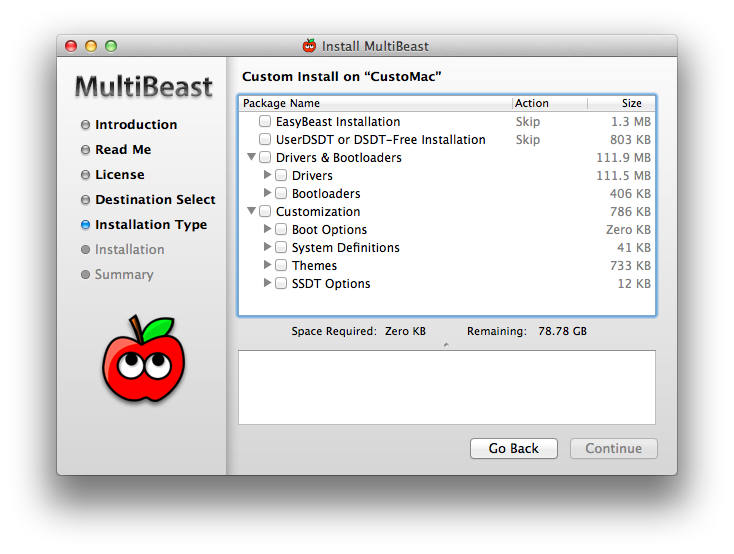
Task: Click the yellow minimize window button
Action: (x=91, y=46)
